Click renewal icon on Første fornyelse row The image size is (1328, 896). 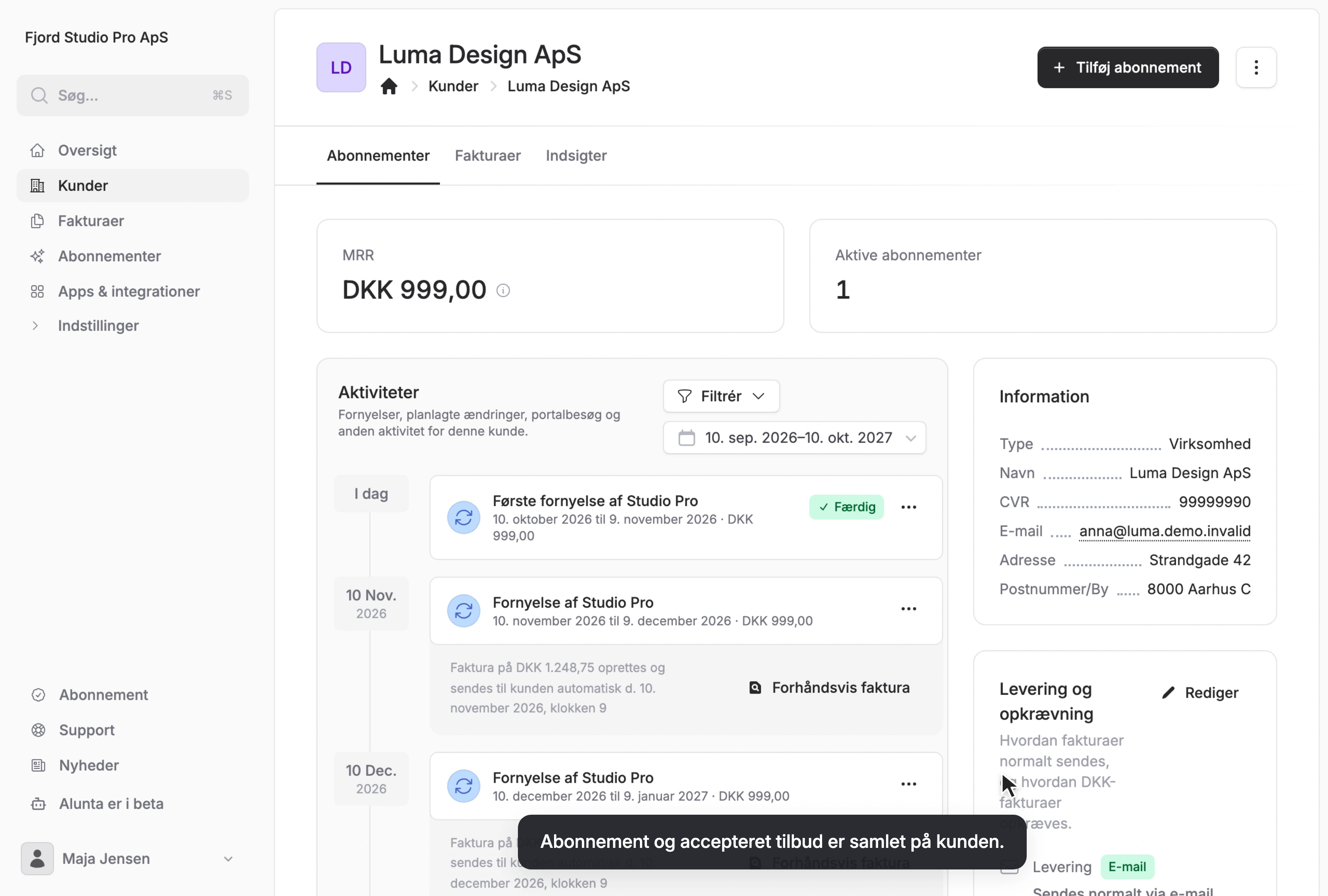pyautogui.click(x=464, y=517)
